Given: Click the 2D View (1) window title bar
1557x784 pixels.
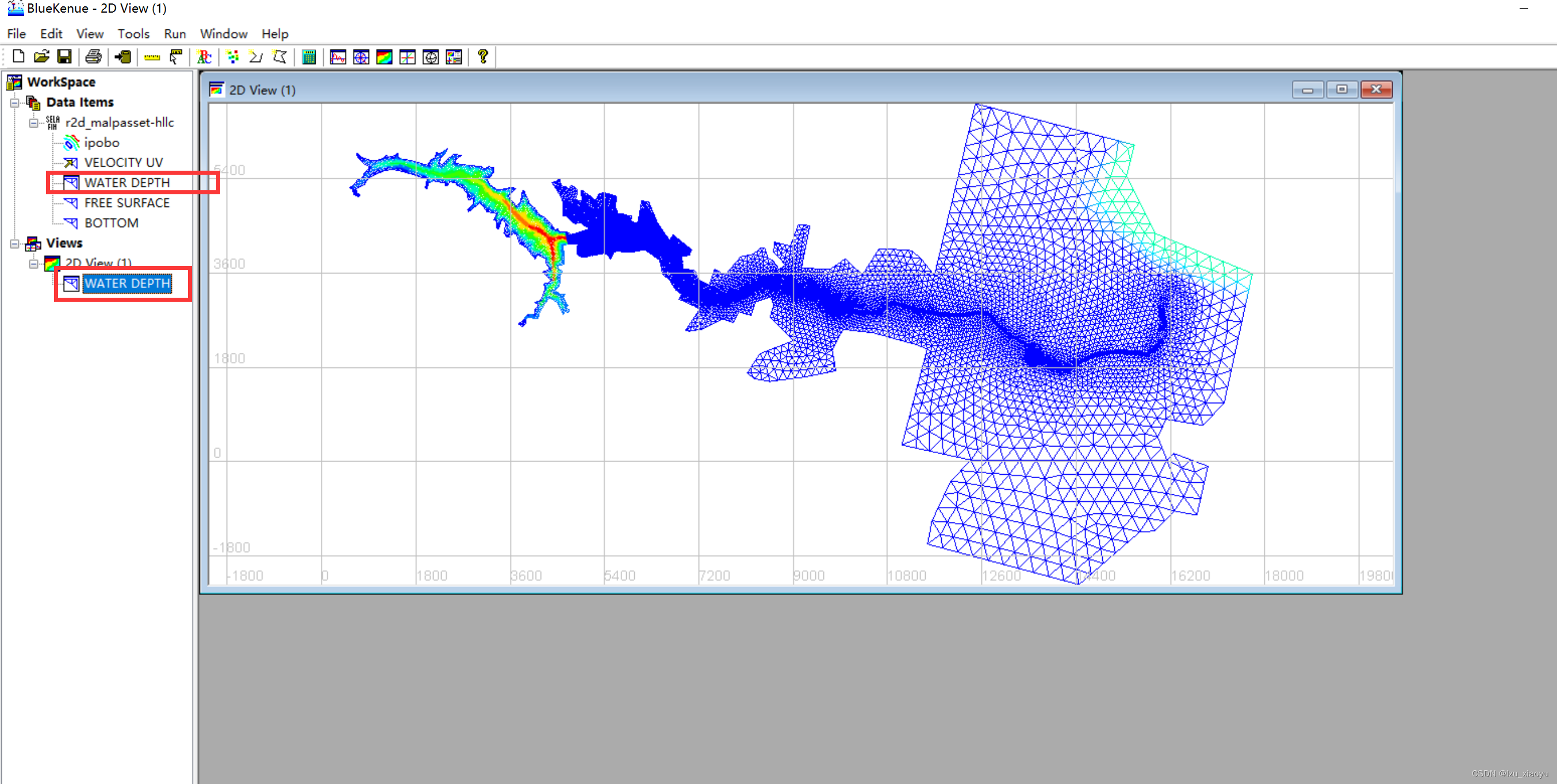Looking at the screenshot, I should click(x=725, y=90).
